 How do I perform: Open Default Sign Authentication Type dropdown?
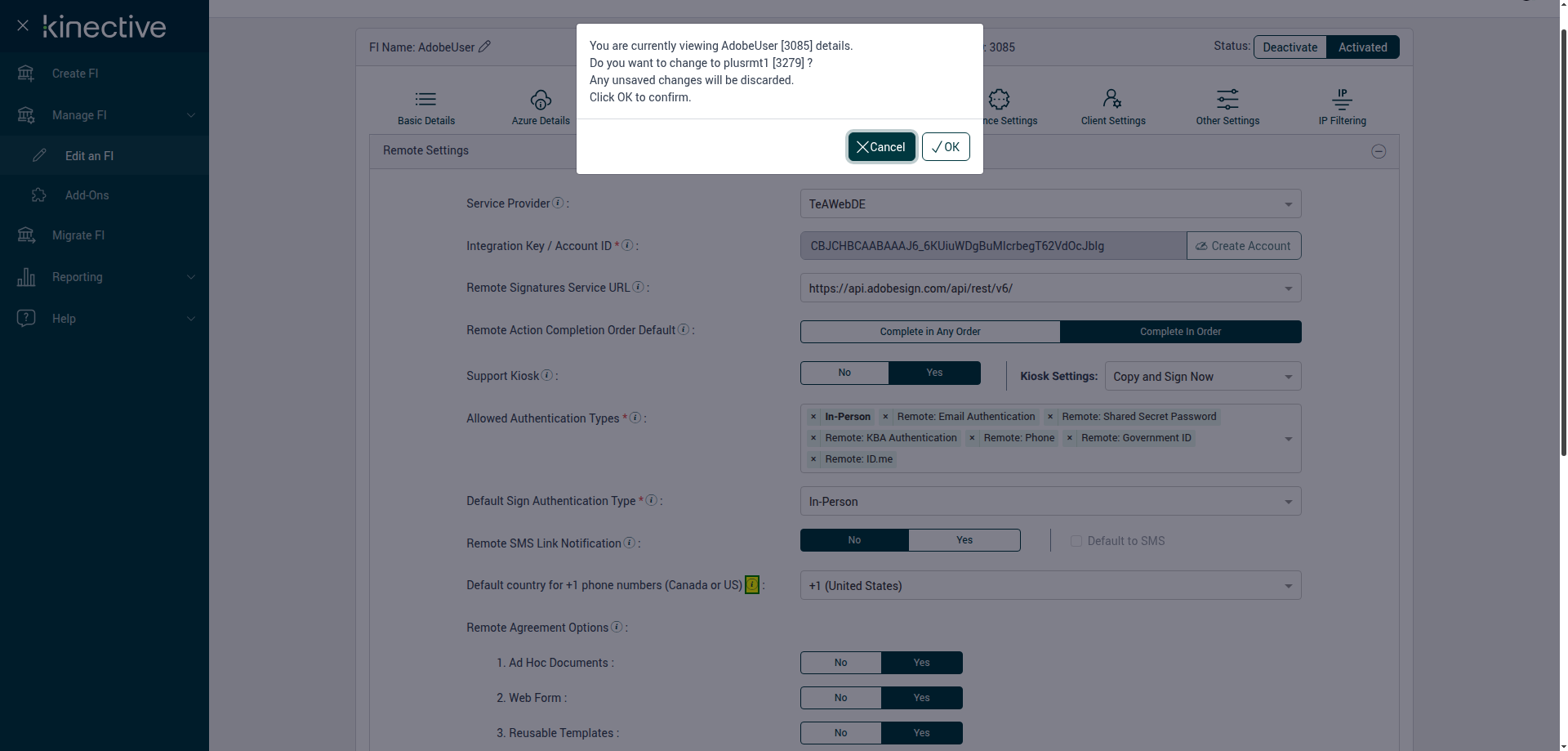point(1050,502)
